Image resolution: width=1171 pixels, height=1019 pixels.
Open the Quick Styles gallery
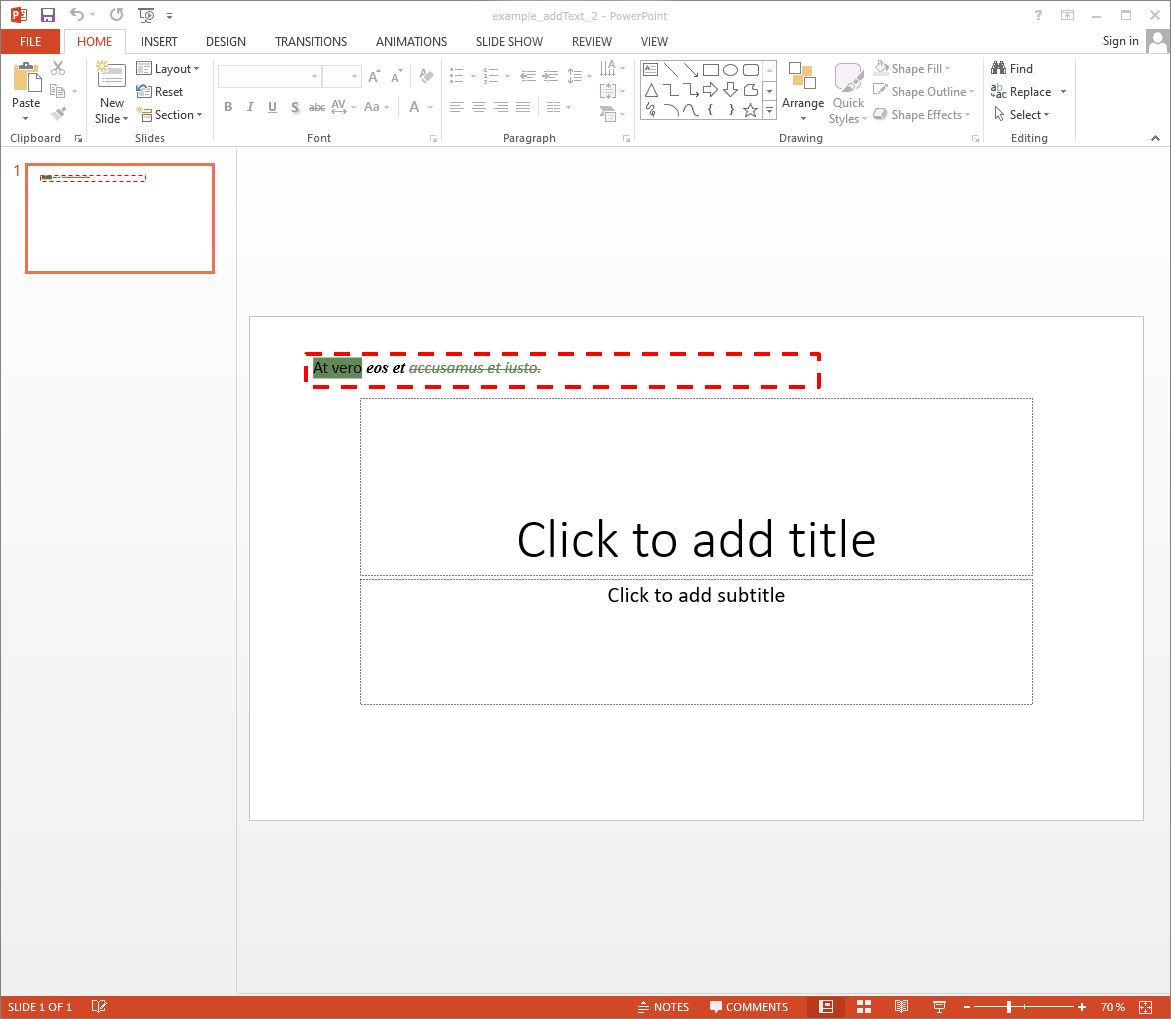point(848,93)
